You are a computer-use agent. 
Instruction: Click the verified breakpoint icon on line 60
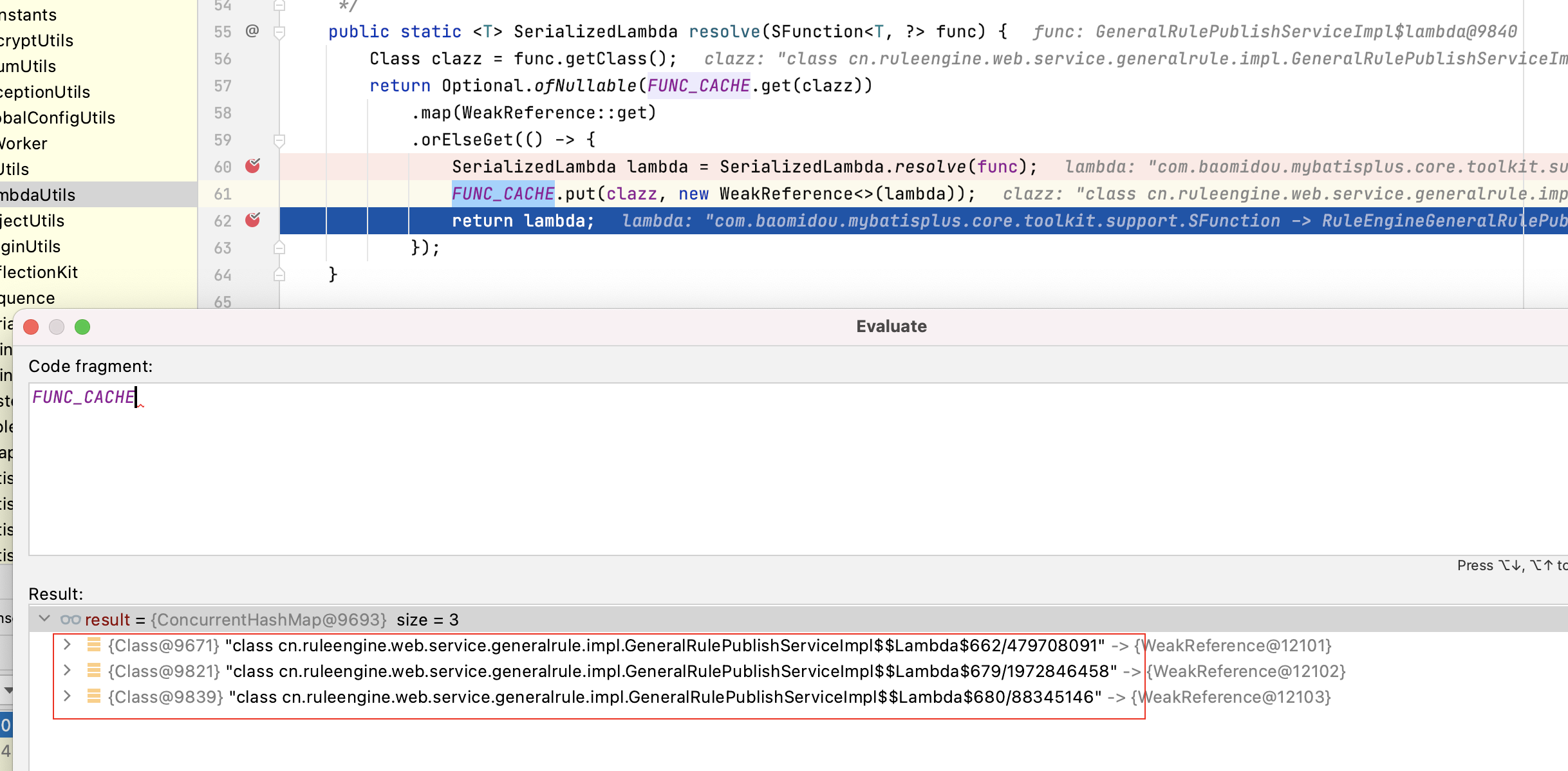(253, 166)
